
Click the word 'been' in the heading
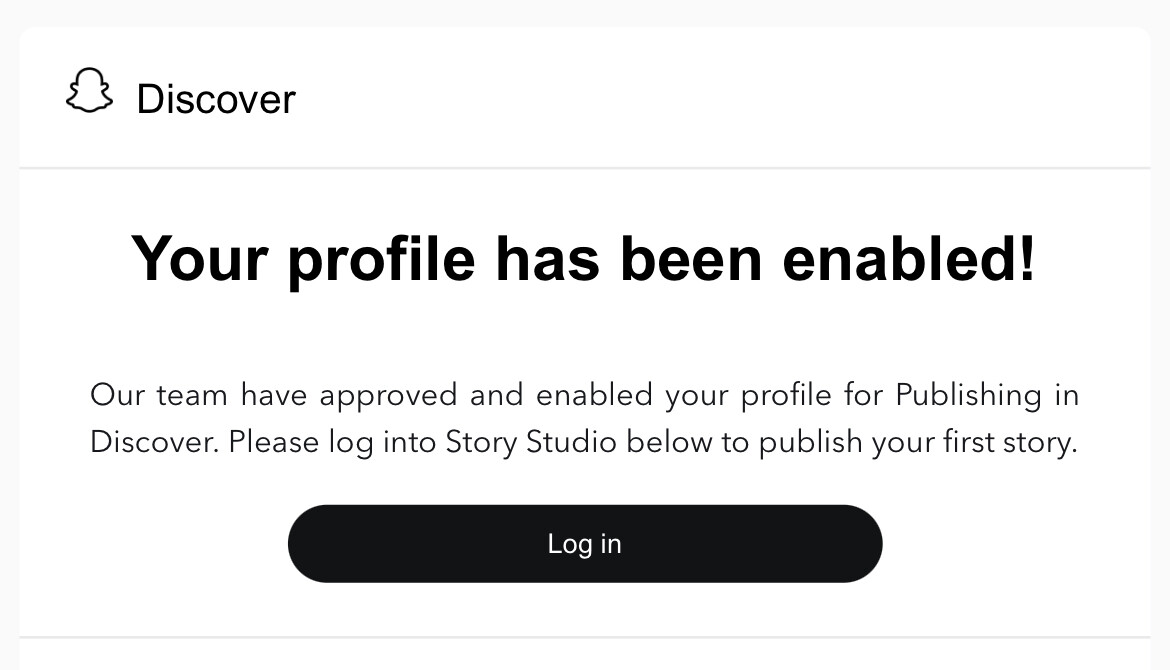pos(691,258)
